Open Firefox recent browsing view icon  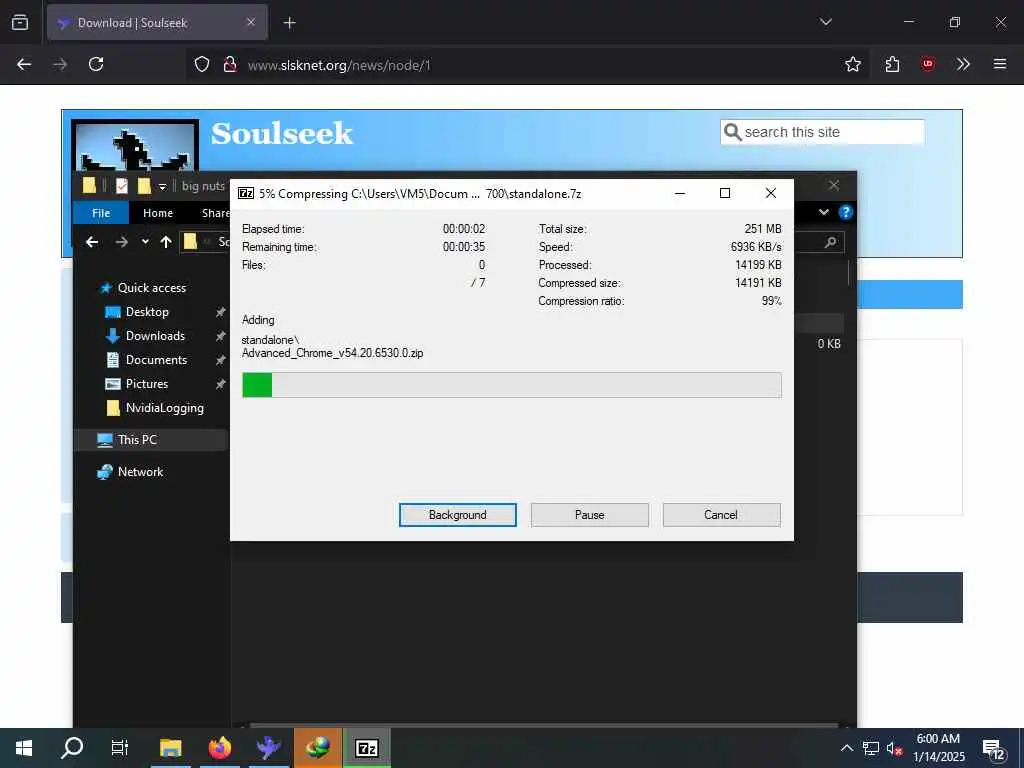(20, 22)
